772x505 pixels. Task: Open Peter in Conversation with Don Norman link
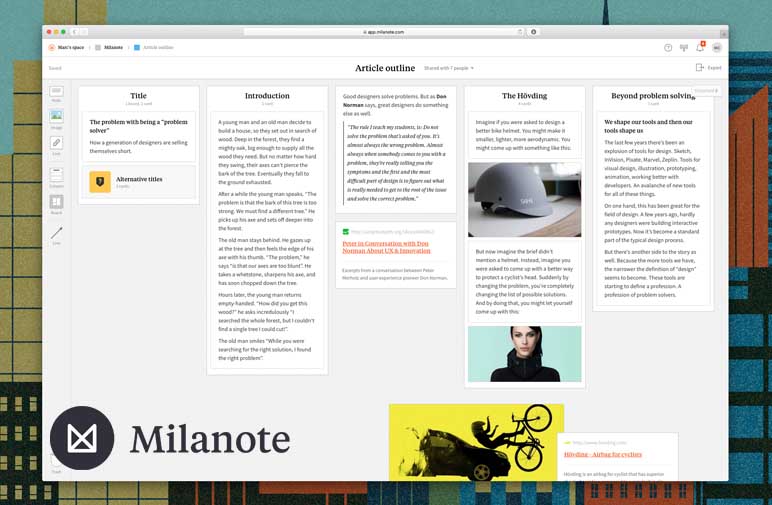tap(386, 247)
